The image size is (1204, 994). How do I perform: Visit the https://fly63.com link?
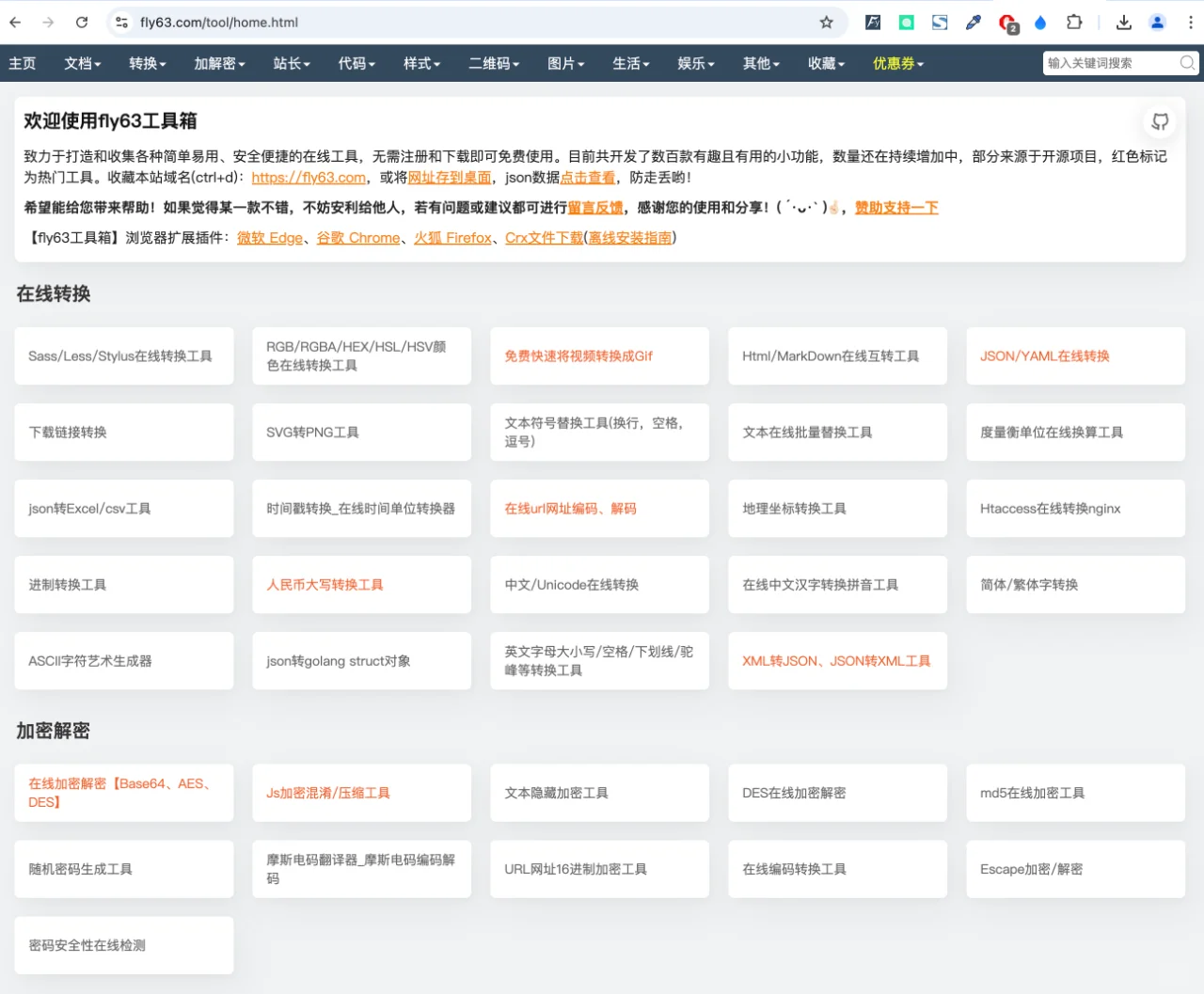point(308,177)
